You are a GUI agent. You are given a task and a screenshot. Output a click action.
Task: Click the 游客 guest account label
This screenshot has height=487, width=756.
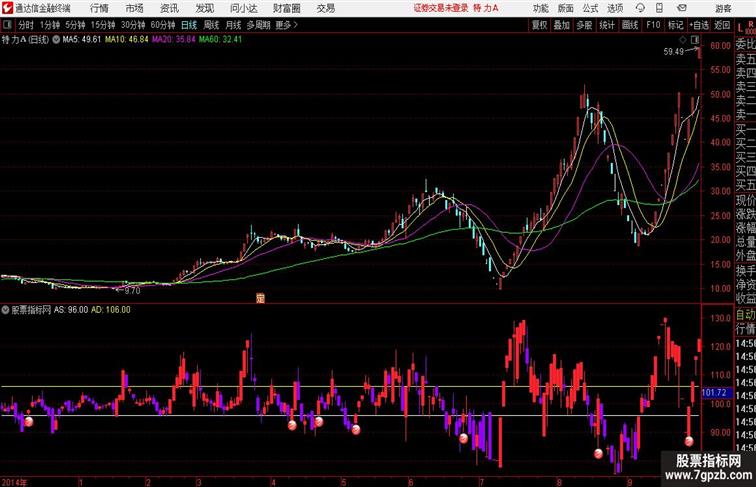[723, 8]
